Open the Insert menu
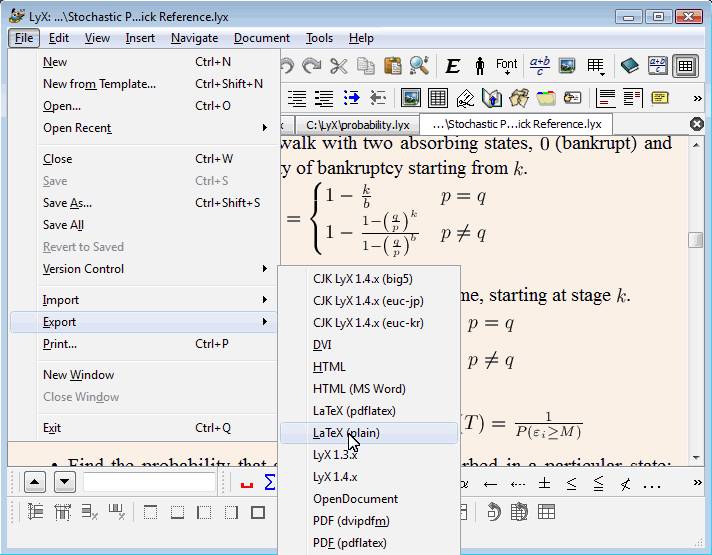The image size is (712, 555). [x=140, y=38]
